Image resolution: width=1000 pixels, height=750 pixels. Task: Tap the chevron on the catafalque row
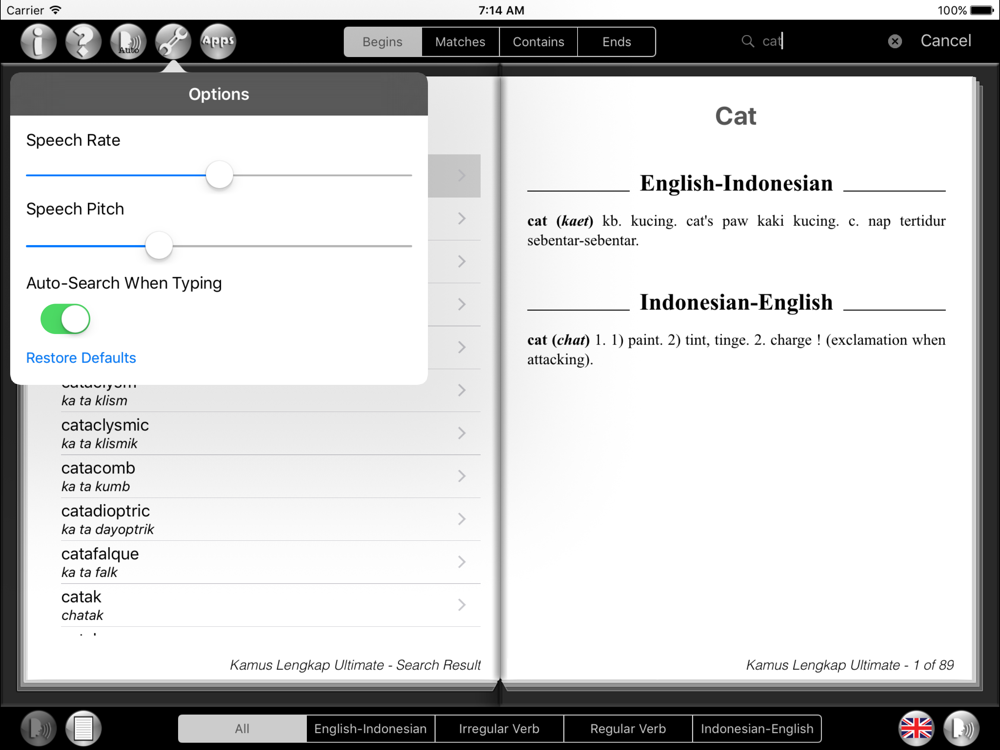click(x=462, y=562)
